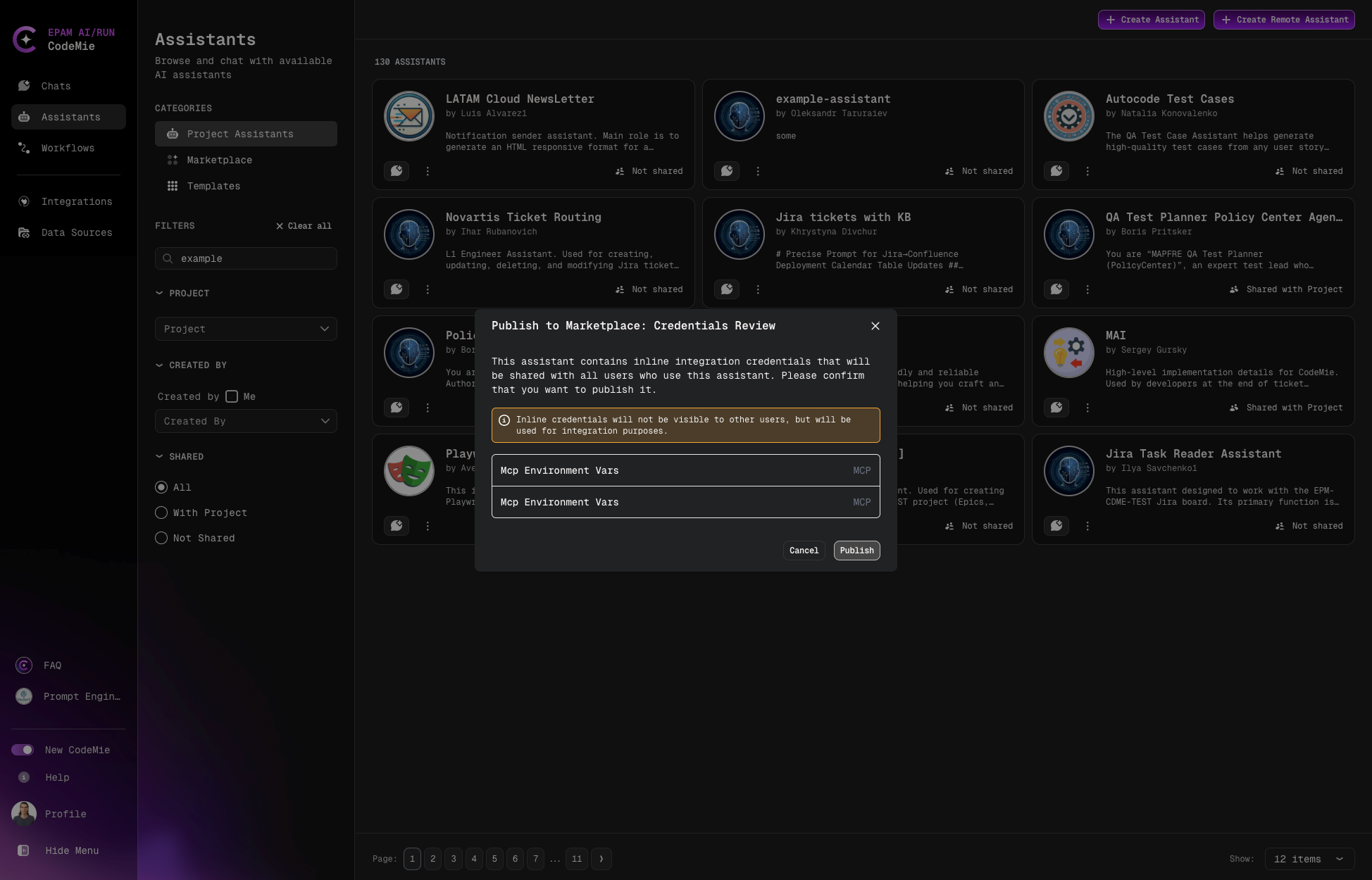Select the Not Shared radio button
This screenshot has height=880, width=1372.
tap(161, 538)
